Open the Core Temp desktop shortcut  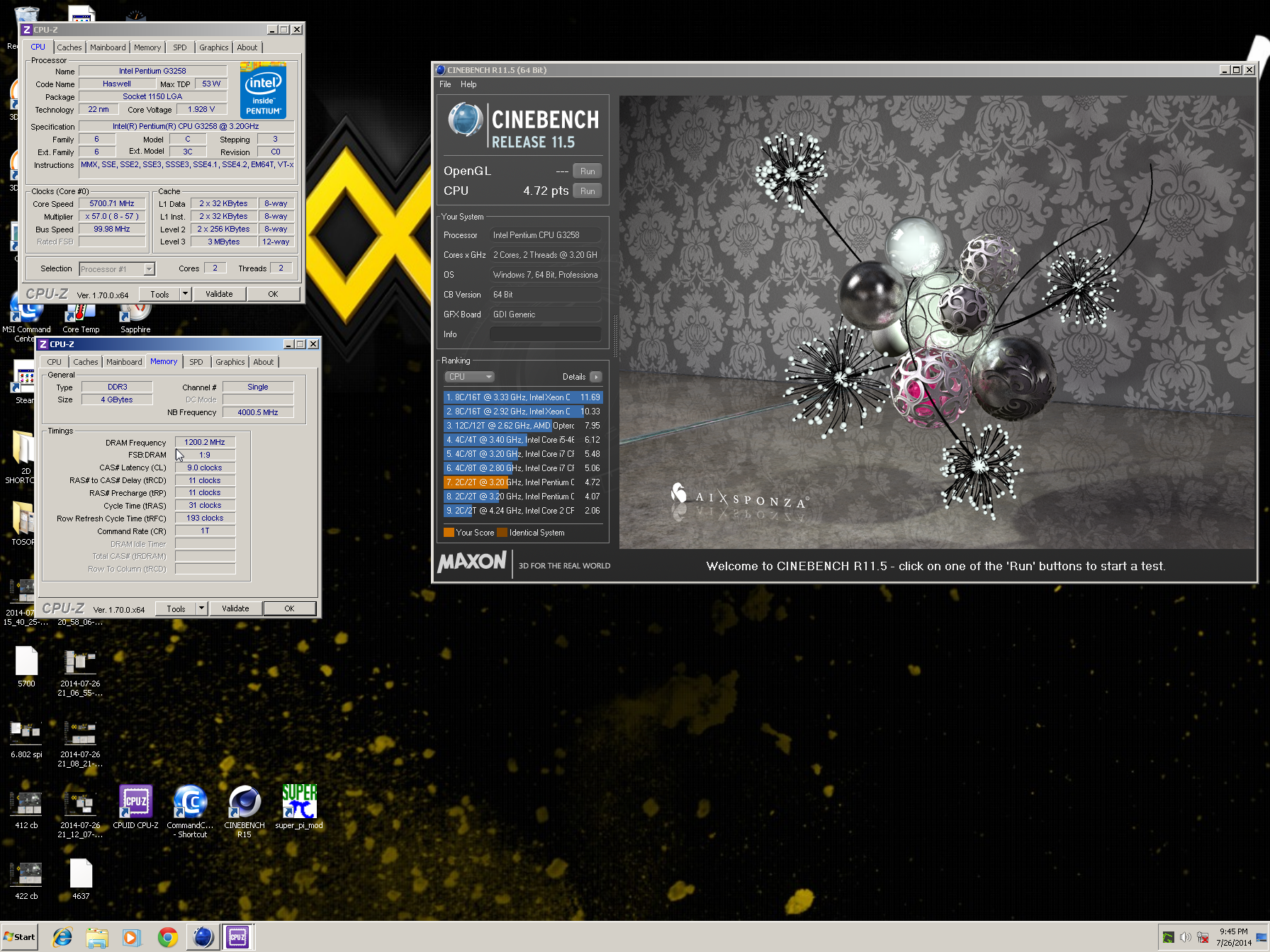81,319
